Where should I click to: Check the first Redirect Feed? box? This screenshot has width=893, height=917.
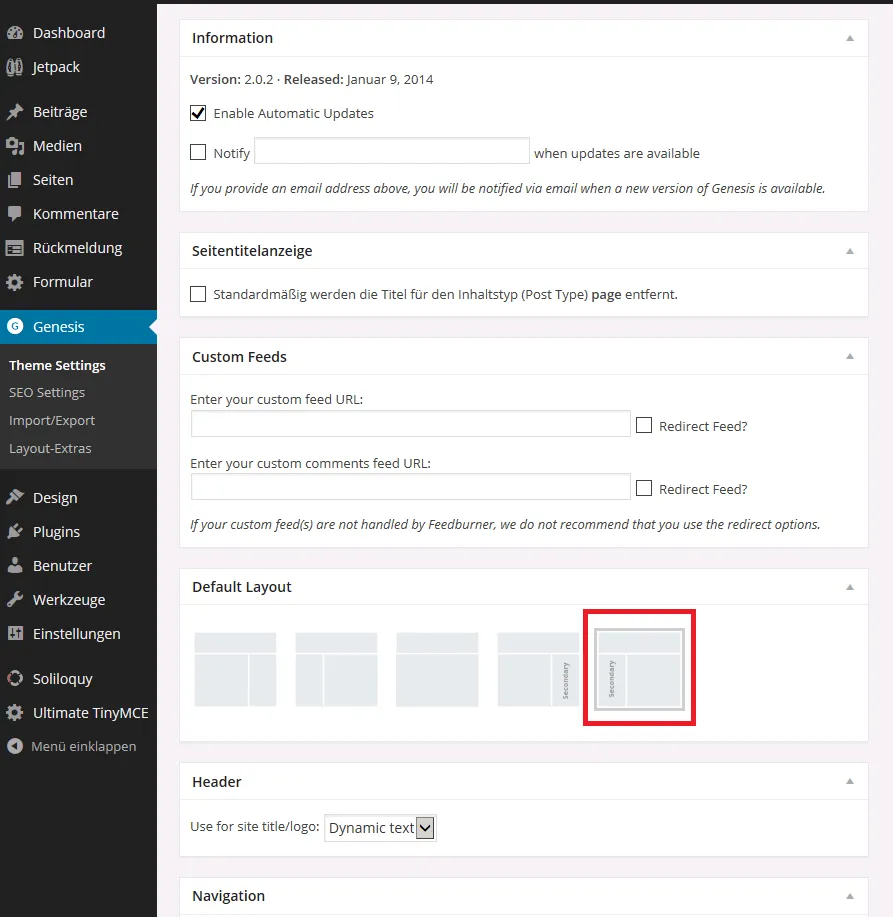pos(644,425)
